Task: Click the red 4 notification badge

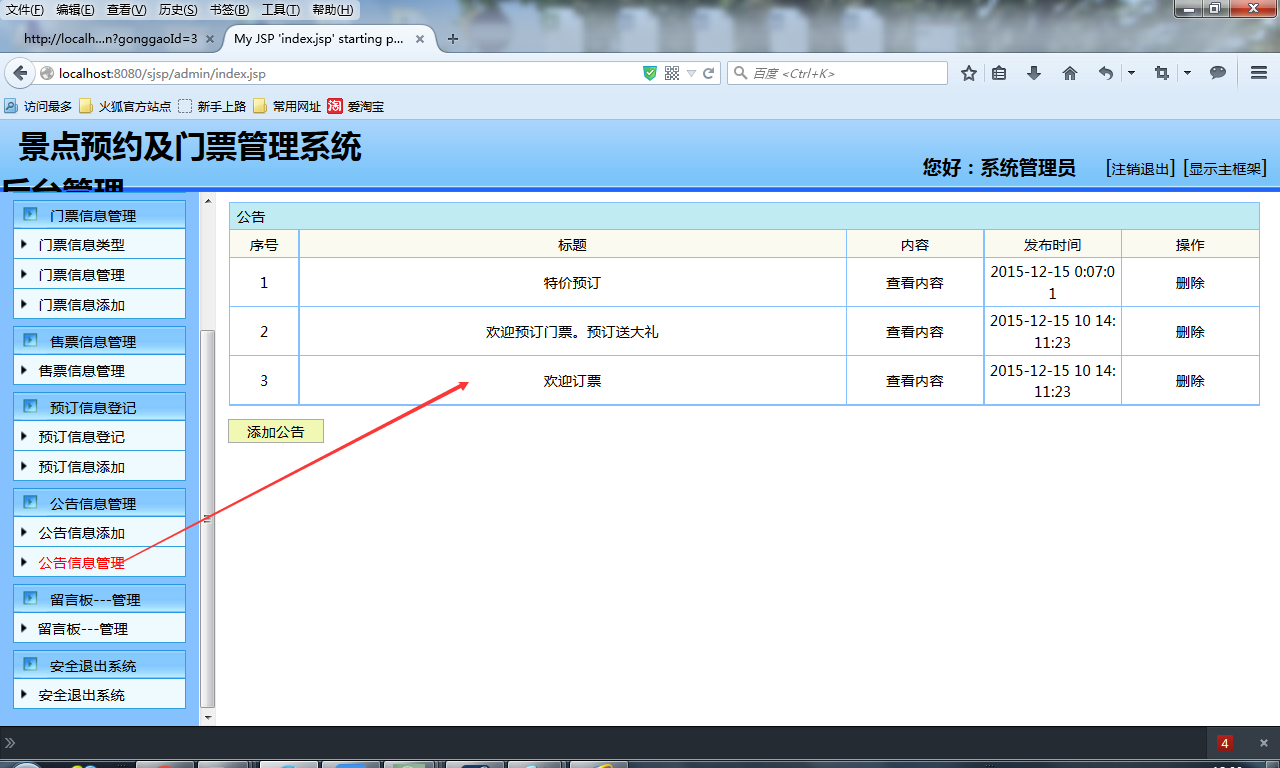Action: [x=1225, y=743]
